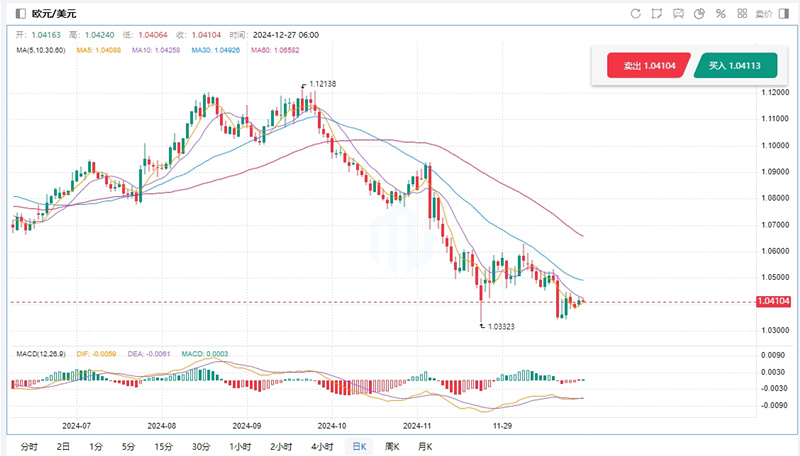Click the percent sign icon
The image size is (800, 456).
coord(721,14)
